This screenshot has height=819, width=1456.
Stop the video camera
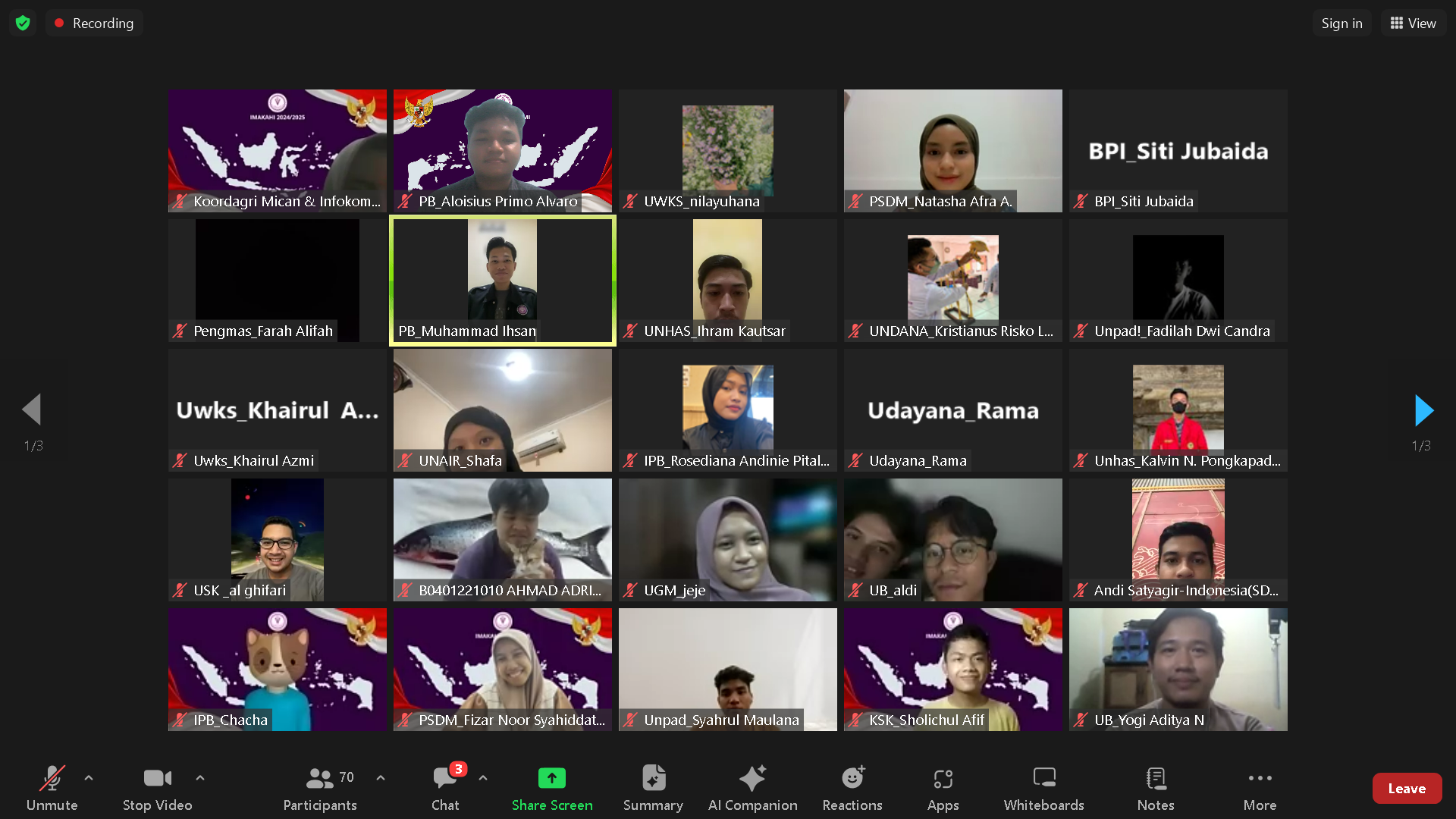pyautogui.click(x=157, y=779)
